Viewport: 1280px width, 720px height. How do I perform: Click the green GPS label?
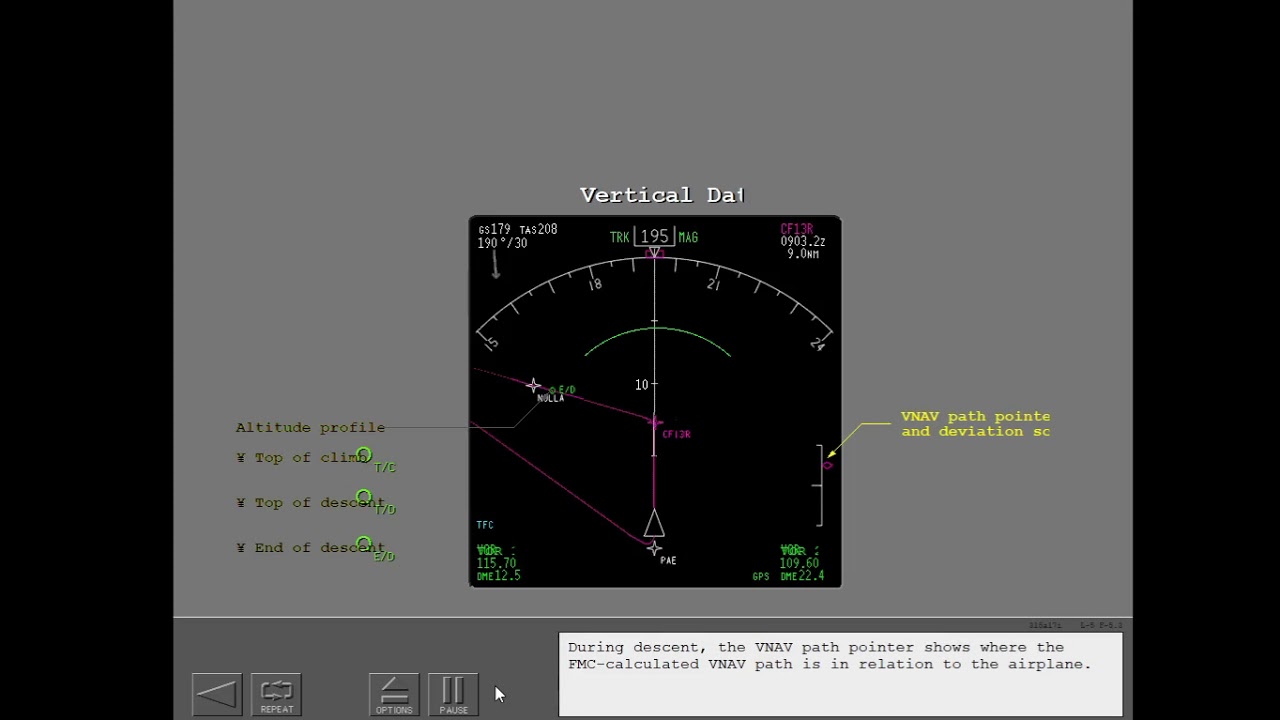(761, 577)
